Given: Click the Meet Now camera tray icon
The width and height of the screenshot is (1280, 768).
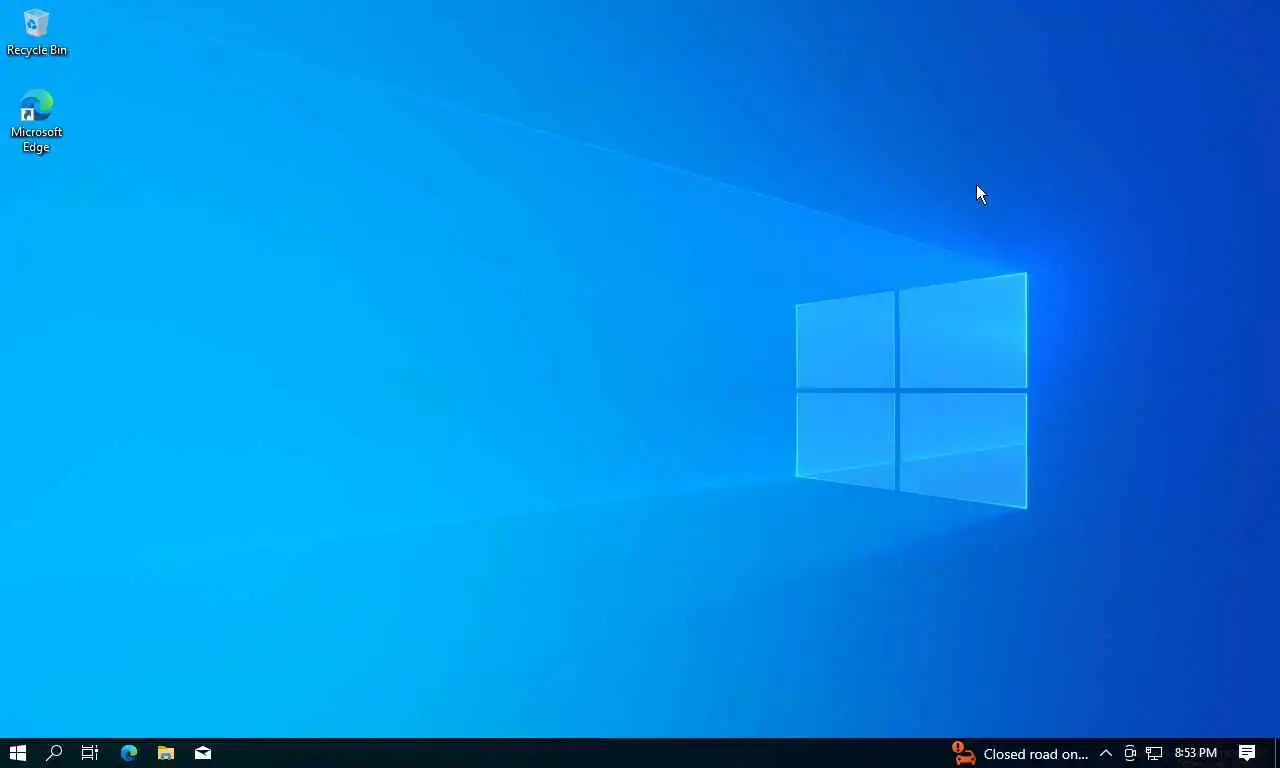Looking at the screenshot, I should [x=1130, y=753].
